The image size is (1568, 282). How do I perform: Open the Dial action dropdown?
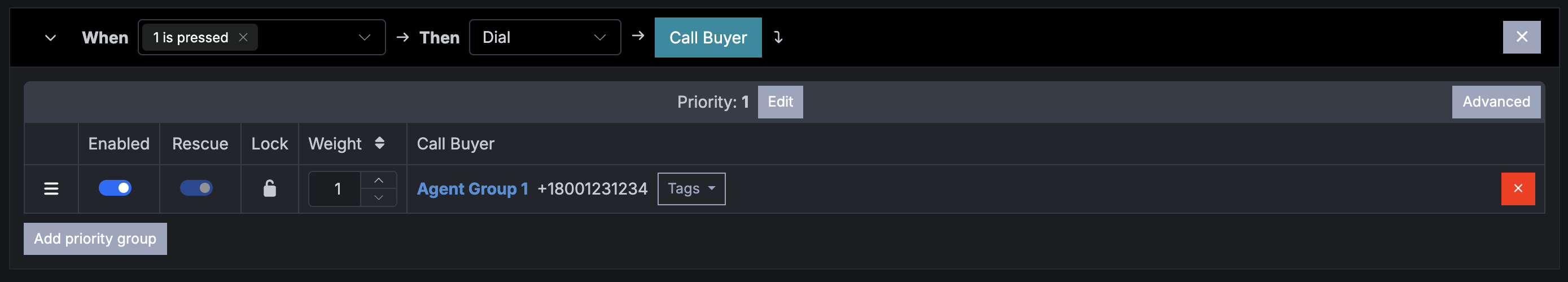click(544, 37)
